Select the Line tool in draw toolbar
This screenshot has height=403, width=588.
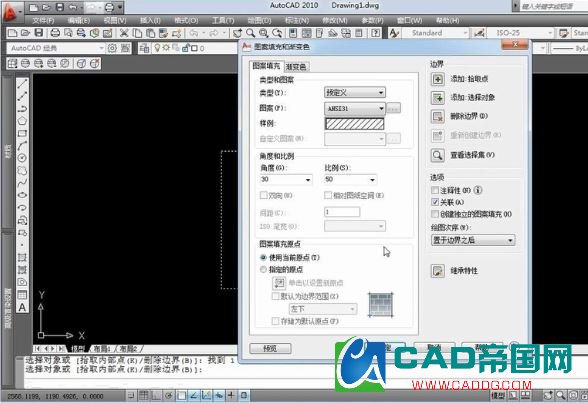click(22, 84)
